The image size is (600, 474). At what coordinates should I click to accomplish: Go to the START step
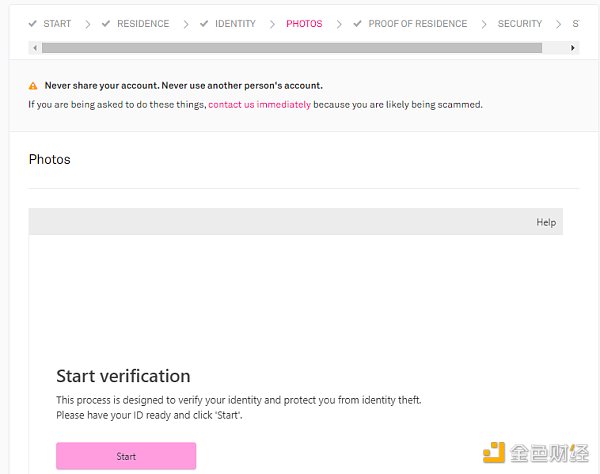coord(57,23)
